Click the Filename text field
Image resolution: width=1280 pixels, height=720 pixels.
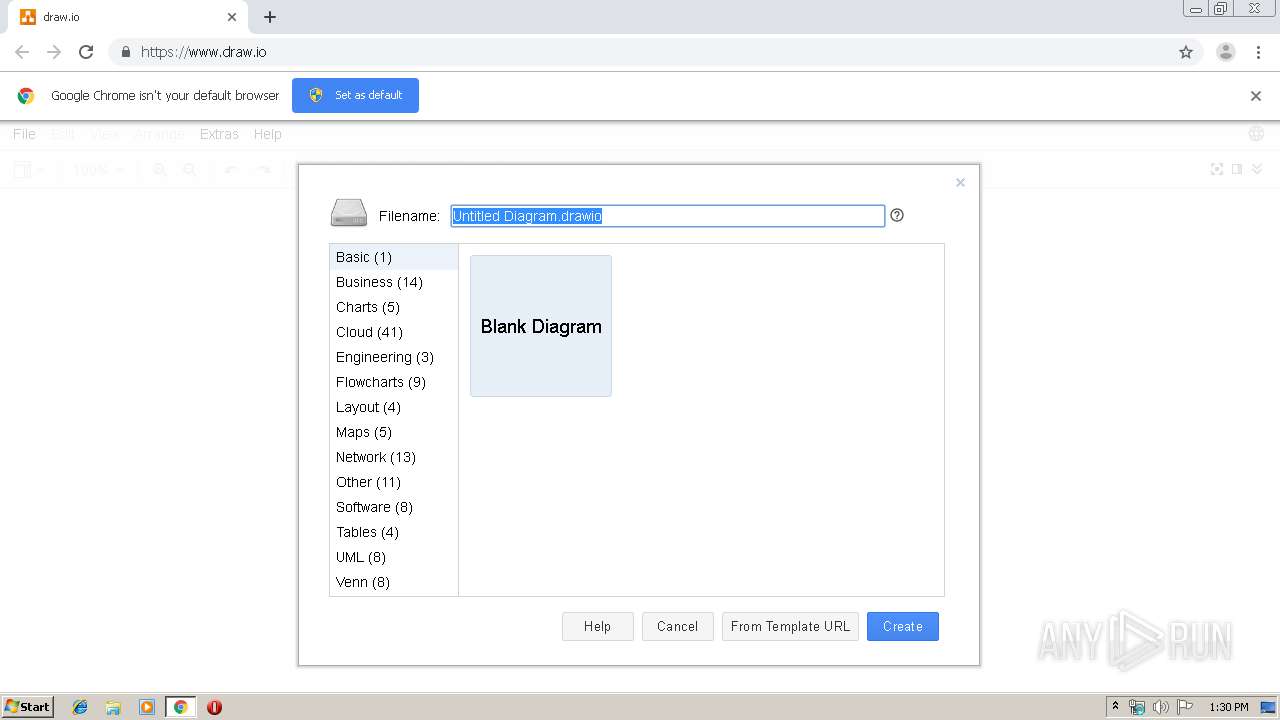coord(668,216)
